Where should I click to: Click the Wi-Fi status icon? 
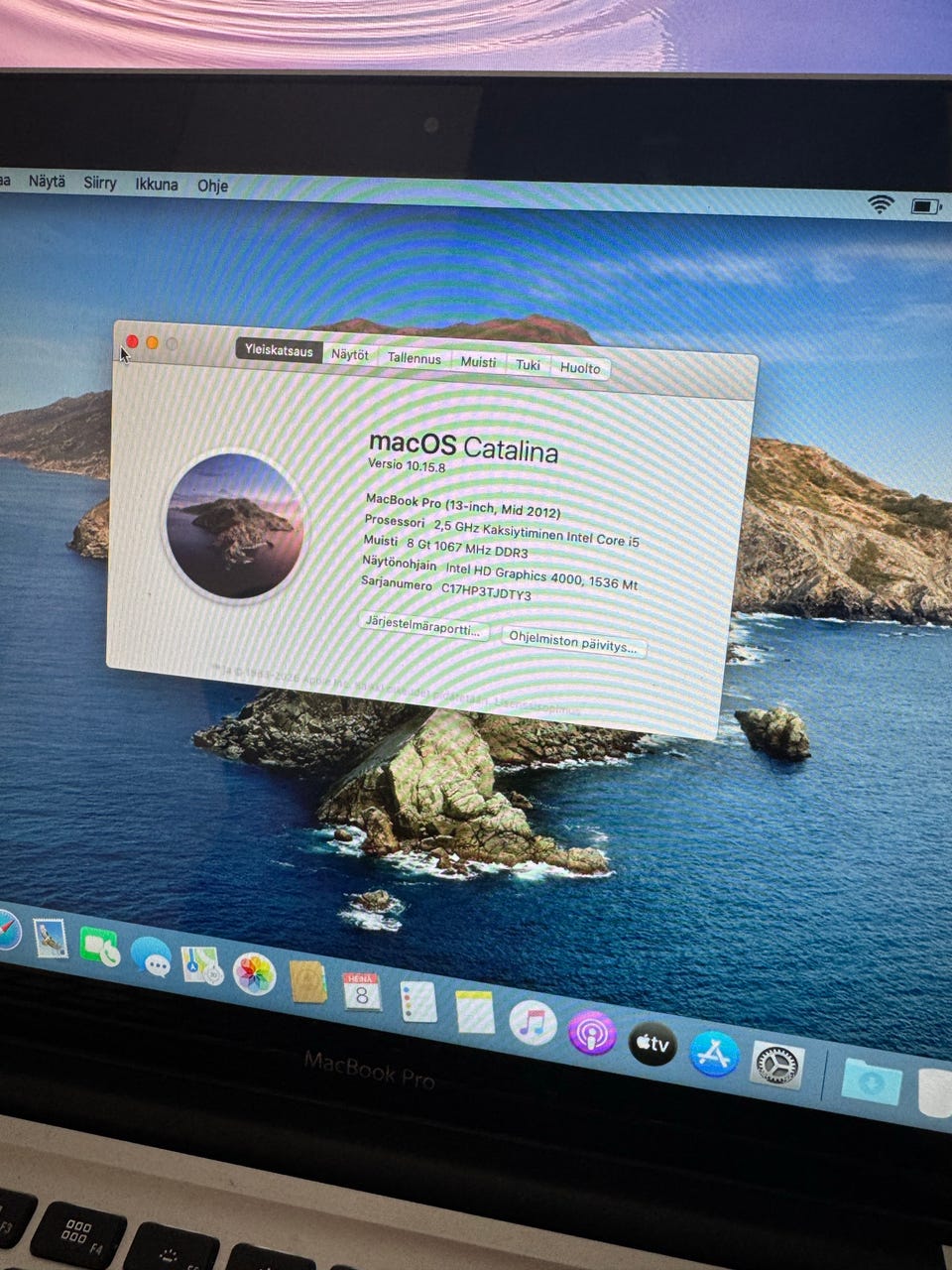pyautogui.click(x=880, y=204)
